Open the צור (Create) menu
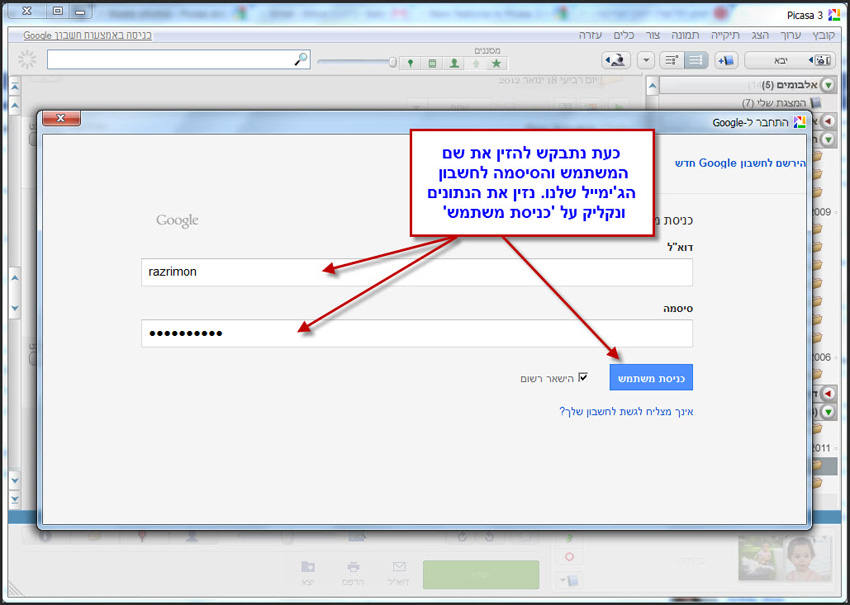This screenshot has height=605, width=850. point(653,35)
